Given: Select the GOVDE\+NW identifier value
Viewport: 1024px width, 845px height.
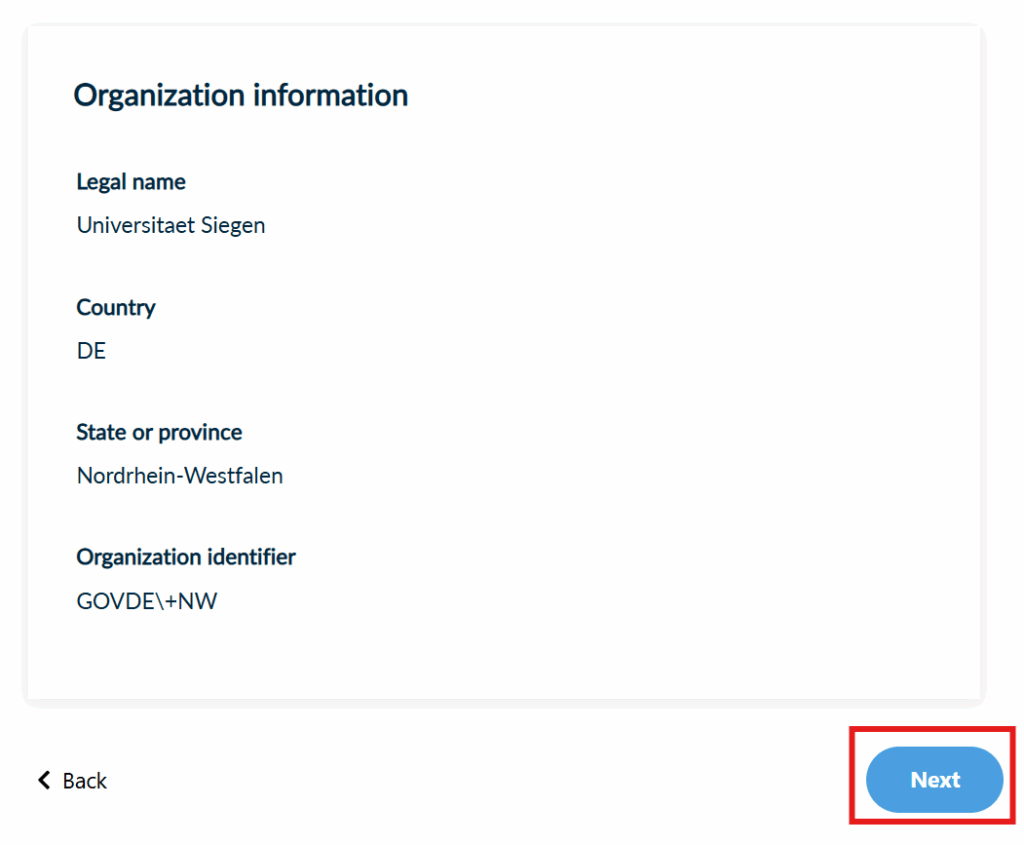Looking at the screenshot, I should pos(147,601).
